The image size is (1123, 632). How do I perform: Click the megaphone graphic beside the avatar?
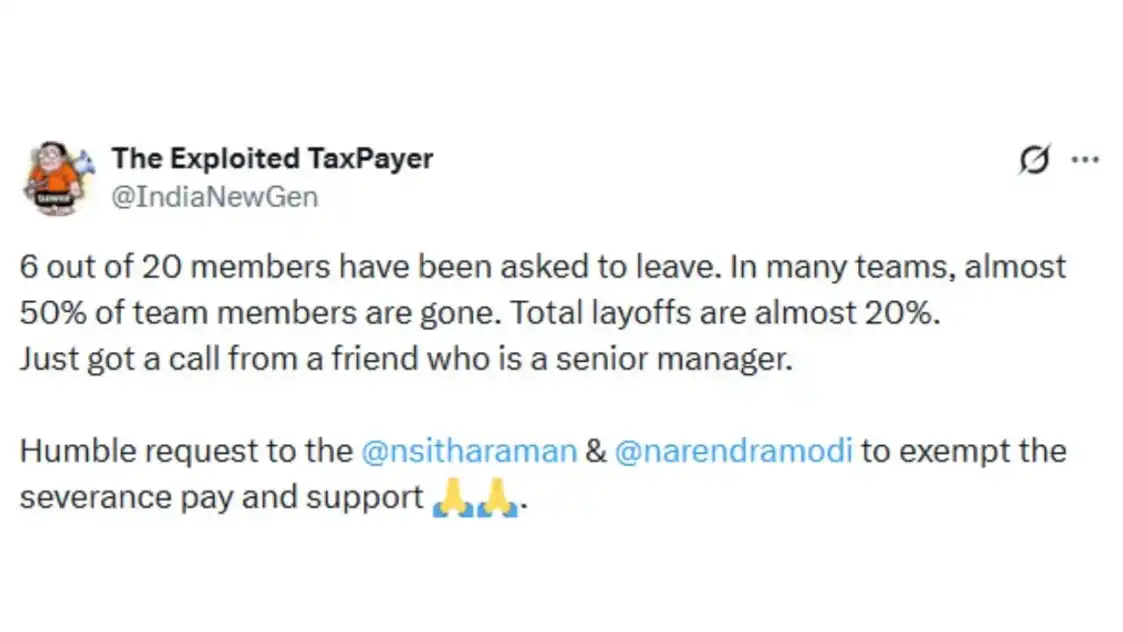click(x=86, y=161)
